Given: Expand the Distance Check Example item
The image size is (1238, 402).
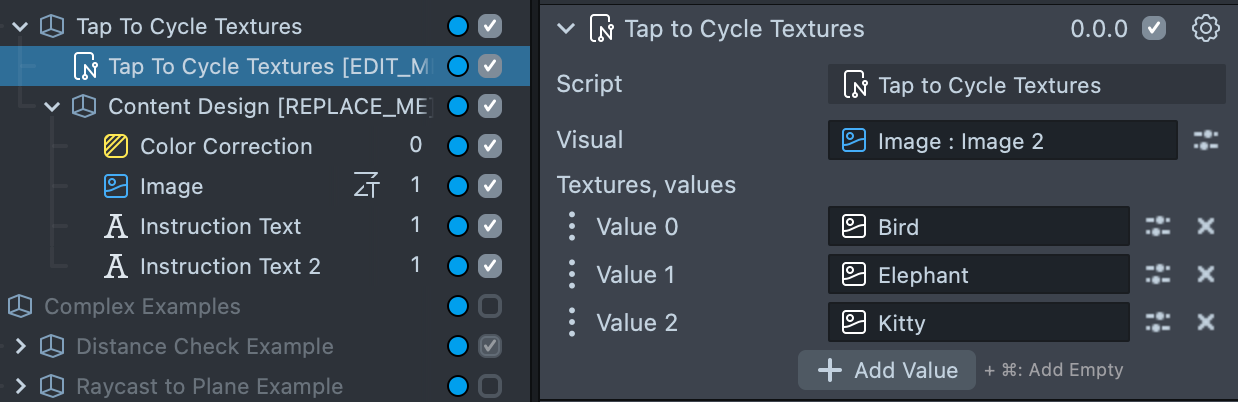Looking at the screenshot, I should point(20,347).
